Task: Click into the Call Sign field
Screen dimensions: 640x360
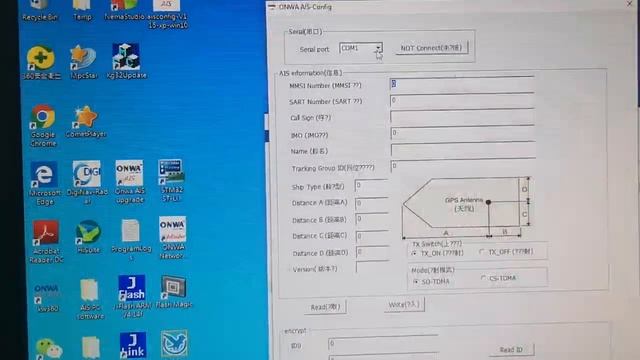Action: pyautogui.click(x=462, y=117)
